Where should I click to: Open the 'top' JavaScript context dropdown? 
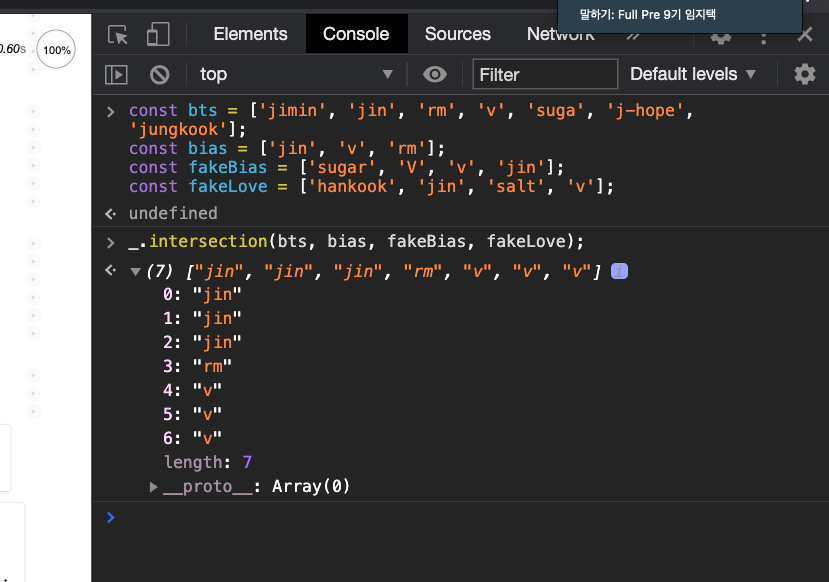click(296, 75)
